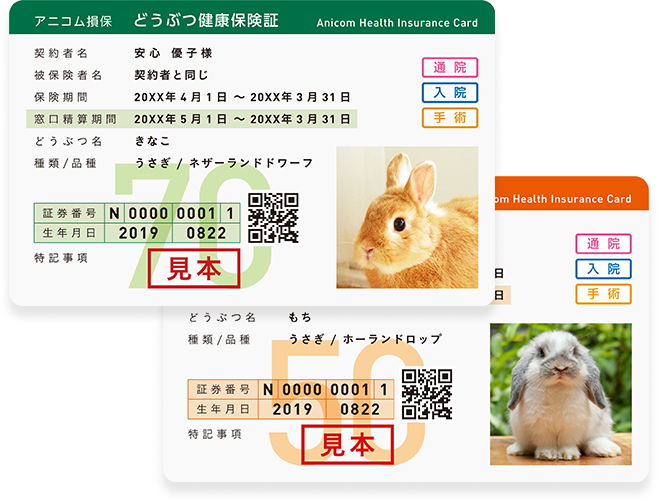Click the 証券番号 label on orange card

coord(223,390)
